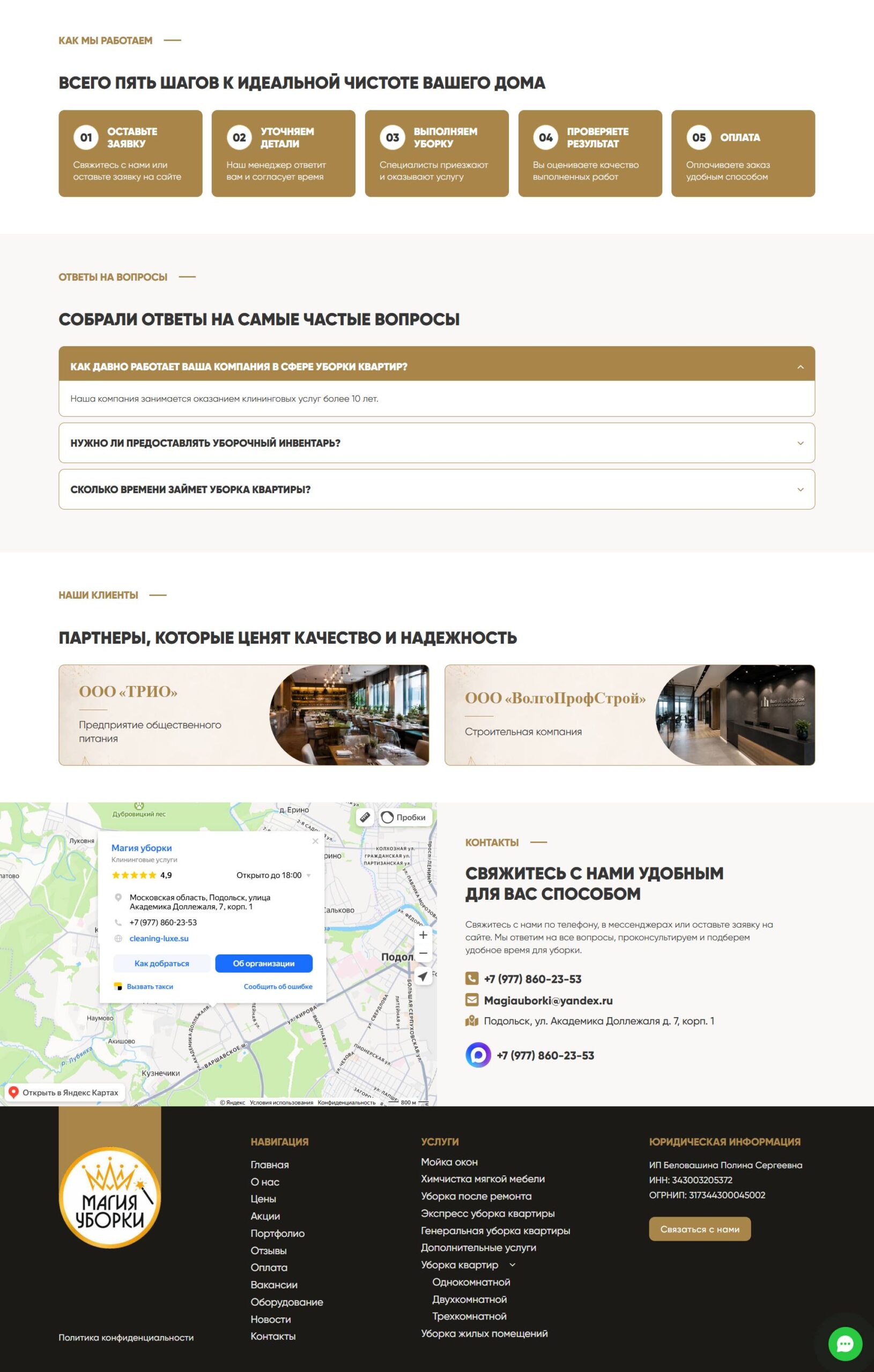Click the green chat widget icon
The width and height of the screenshot is (874, 1372).
point(845,1344)
